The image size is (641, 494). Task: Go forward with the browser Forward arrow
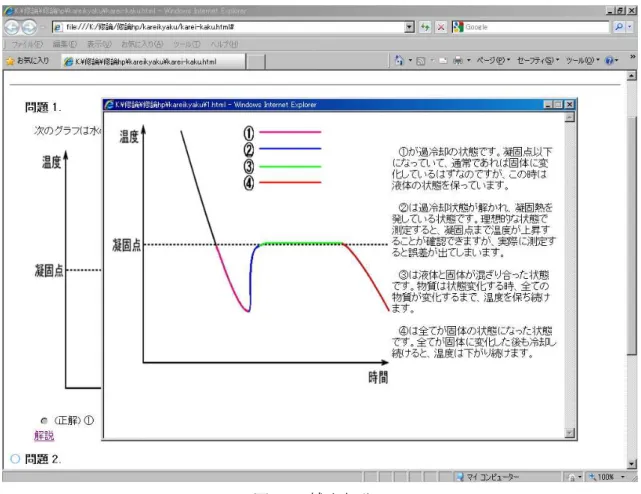pyautogui.click(x=29, y=27)
